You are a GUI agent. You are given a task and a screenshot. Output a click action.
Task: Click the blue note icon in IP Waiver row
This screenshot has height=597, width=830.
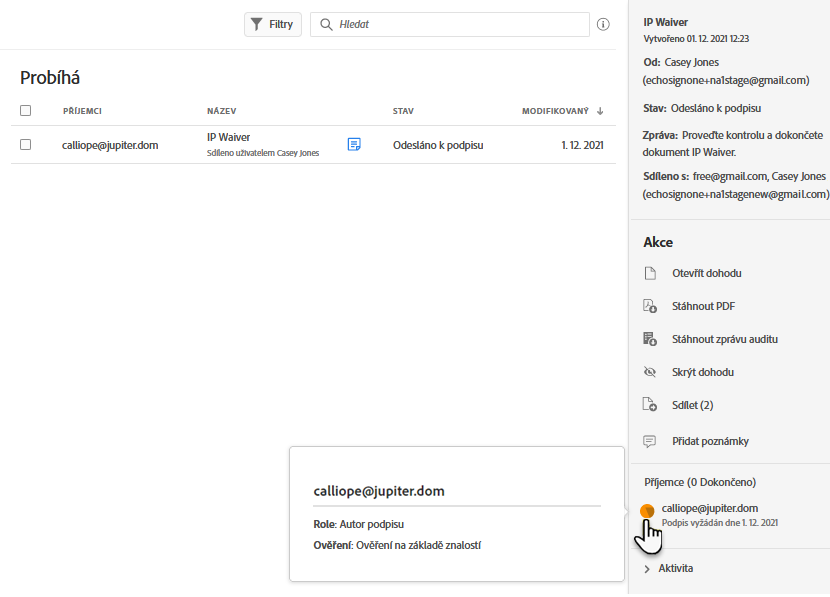(354, 144)
